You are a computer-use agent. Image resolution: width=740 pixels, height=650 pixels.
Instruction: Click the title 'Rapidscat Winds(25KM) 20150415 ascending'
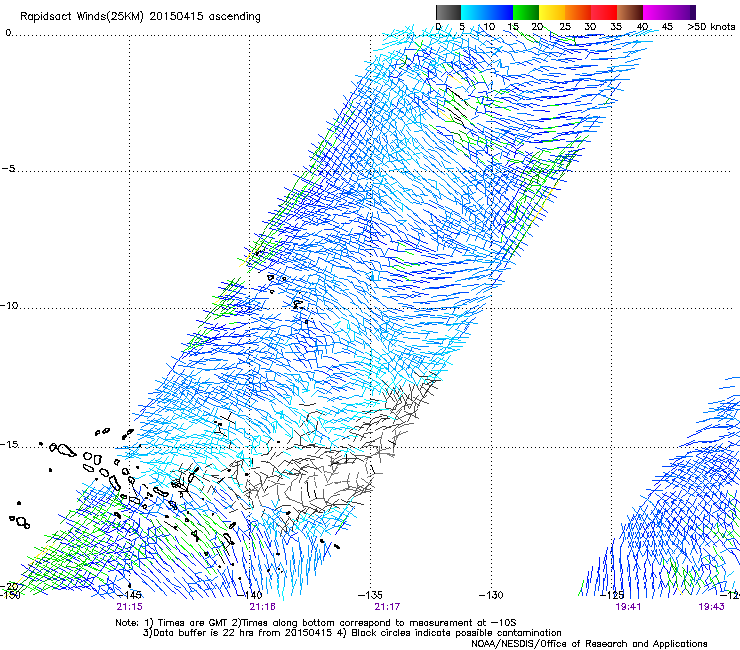(140, 16)
